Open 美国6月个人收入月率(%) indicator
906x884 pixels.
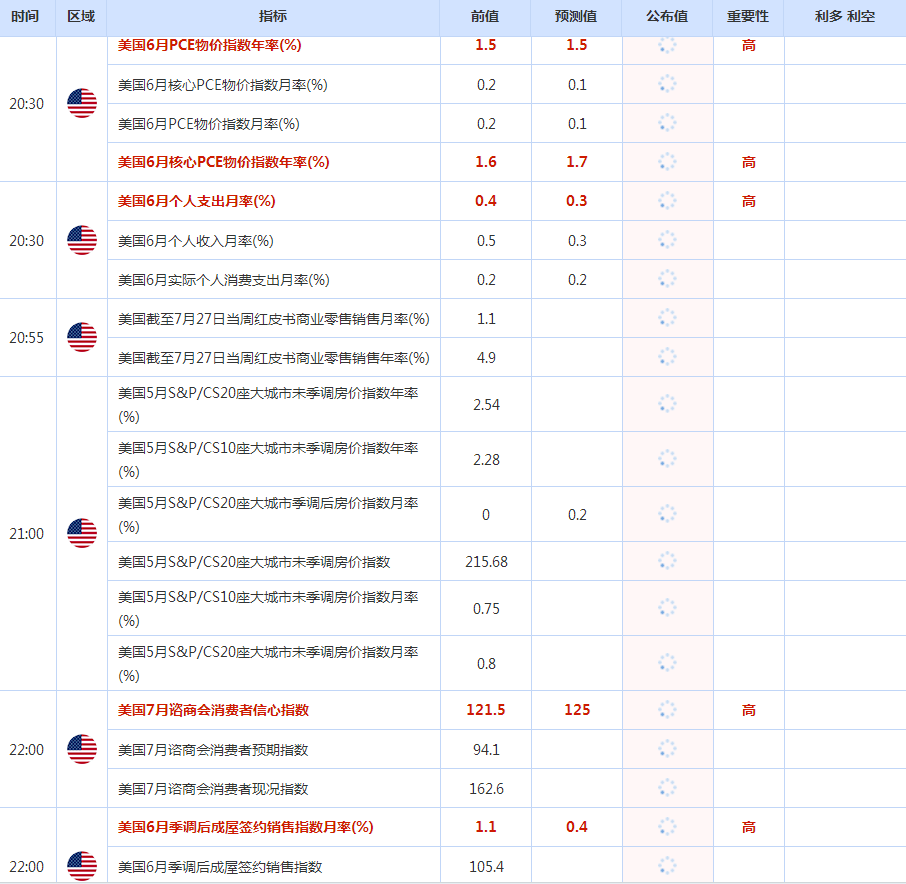point(196,240)
